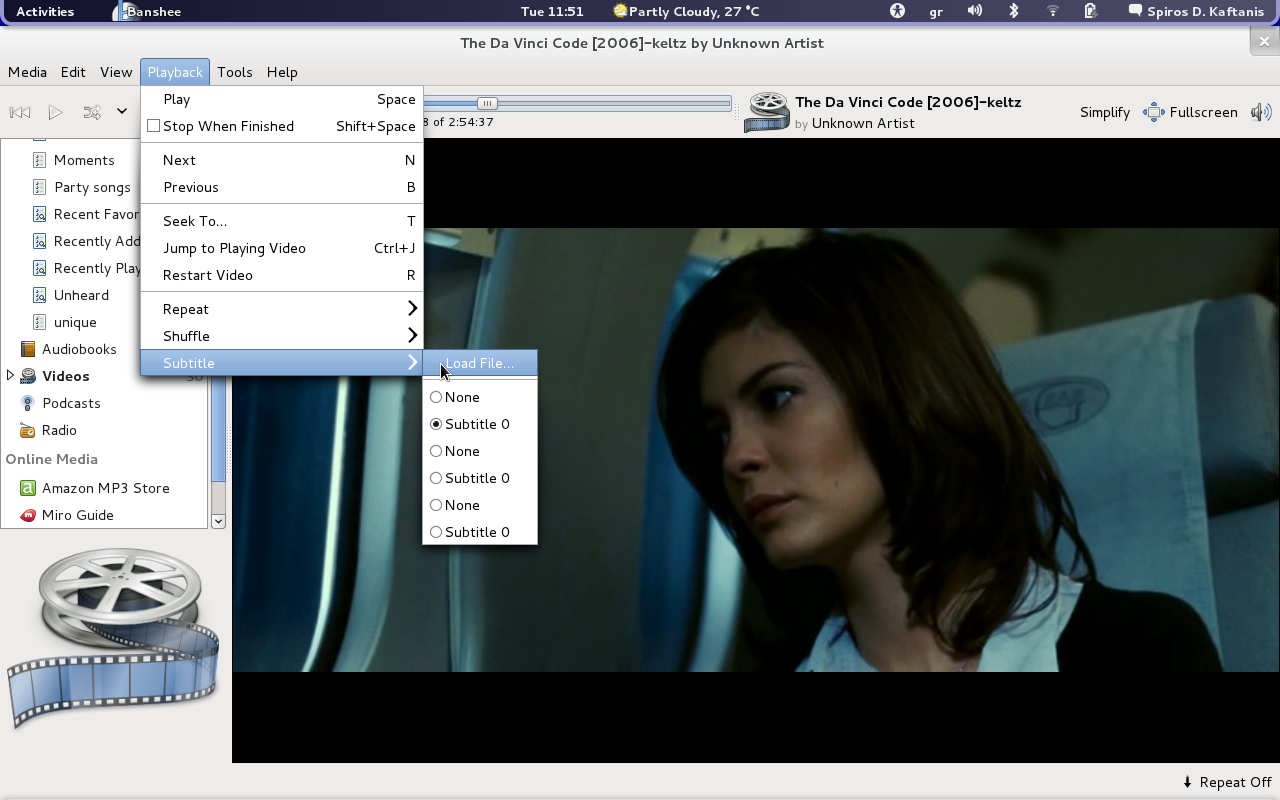Click the Amazon MP3 Store icon
This screenshot has height=800, width=1280.
pos(28,488)
